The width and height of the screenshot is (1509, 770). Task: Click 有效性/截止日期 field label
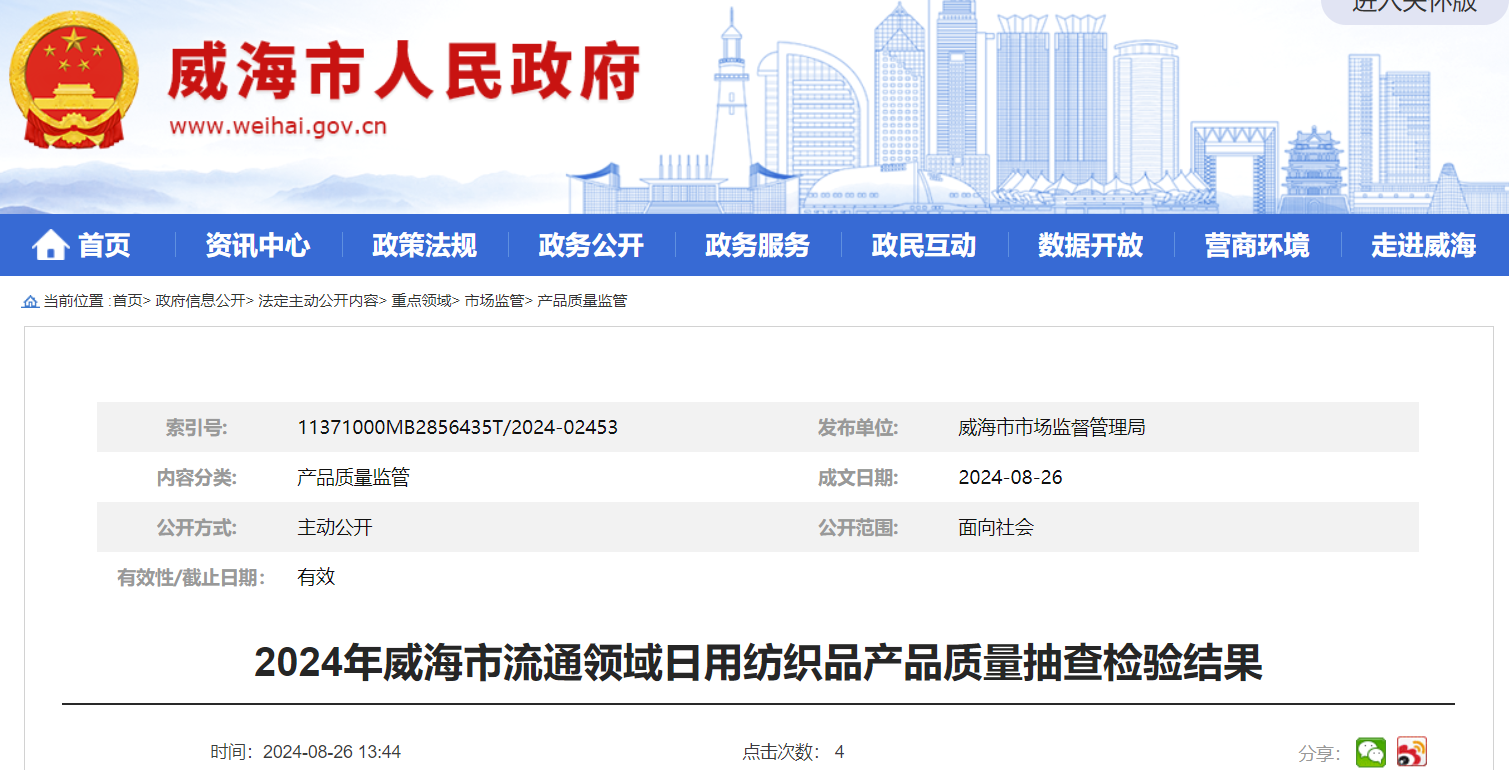click(191, 577)
